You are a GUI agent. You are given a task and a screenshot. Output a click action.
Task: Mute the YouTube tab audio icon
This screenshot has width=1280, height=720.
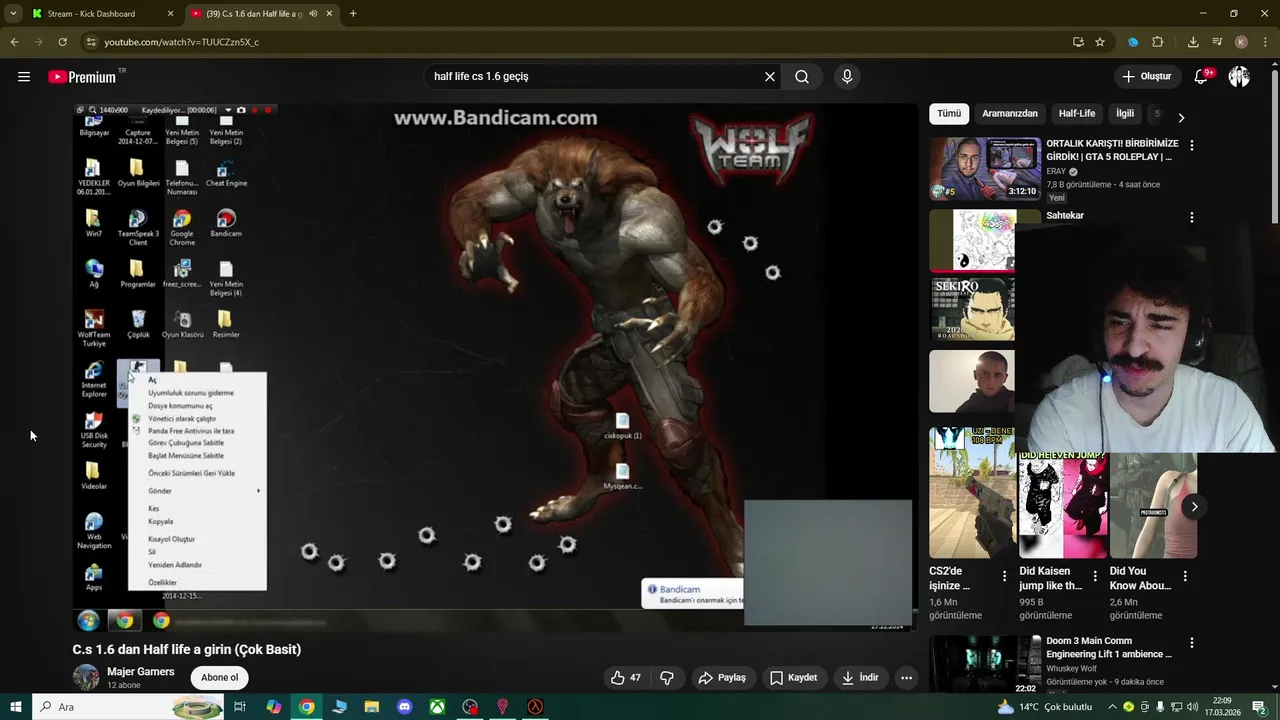click(313, 14)
